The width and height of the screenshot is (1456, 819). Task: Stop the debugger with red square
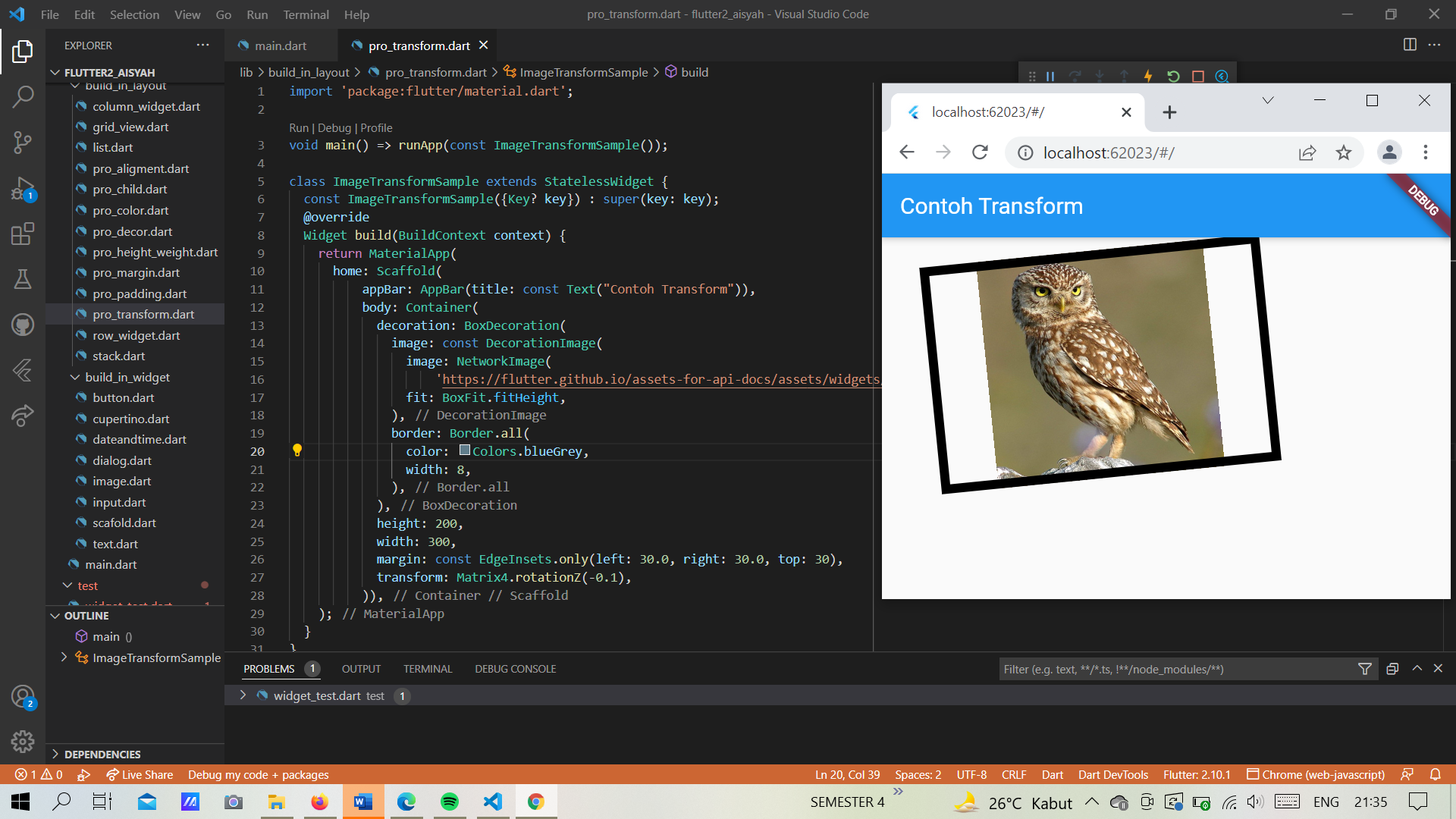(1197, 76)
